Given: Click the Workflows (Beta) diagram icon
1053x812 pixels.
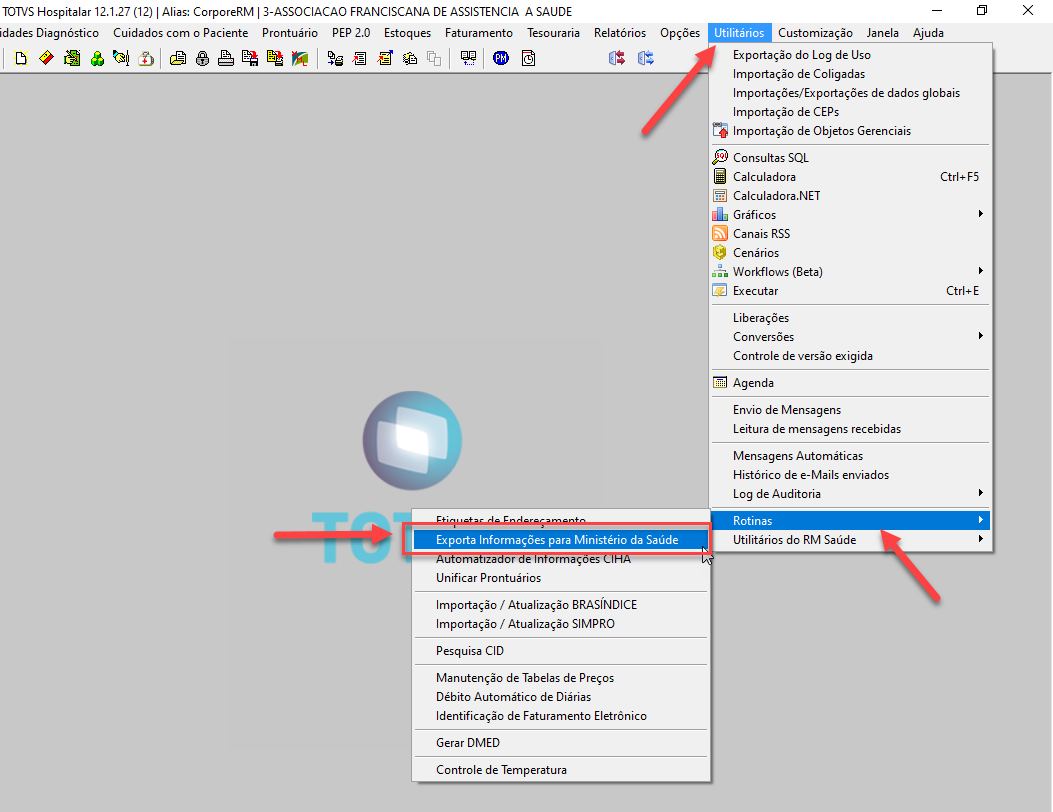Looking at the screenshot, I should (720, 271).
